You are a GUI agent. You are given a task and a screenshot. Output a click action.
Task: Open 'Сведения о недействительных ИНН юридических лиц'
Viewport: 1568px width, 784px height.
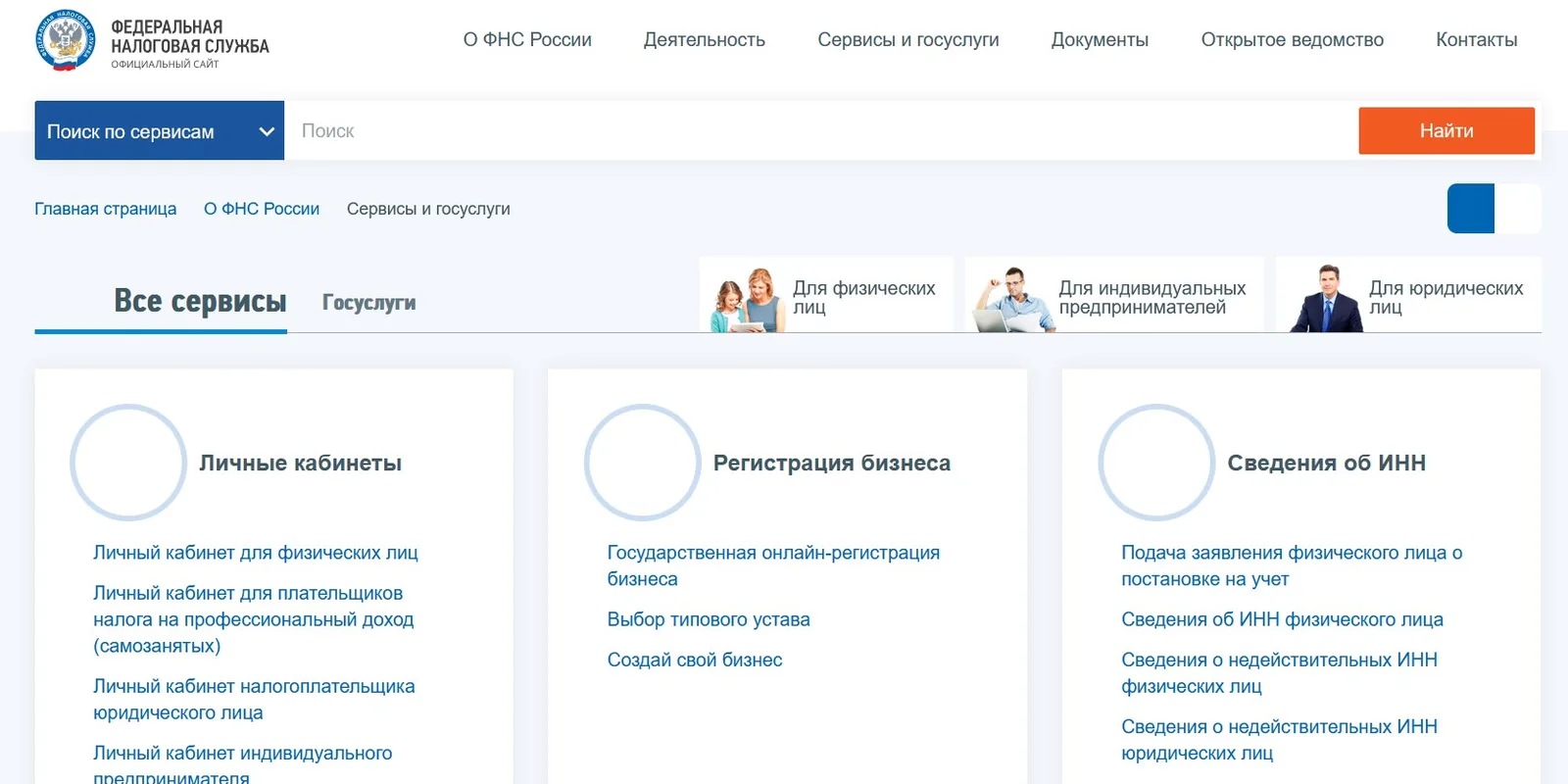[x=1279, y=740]
